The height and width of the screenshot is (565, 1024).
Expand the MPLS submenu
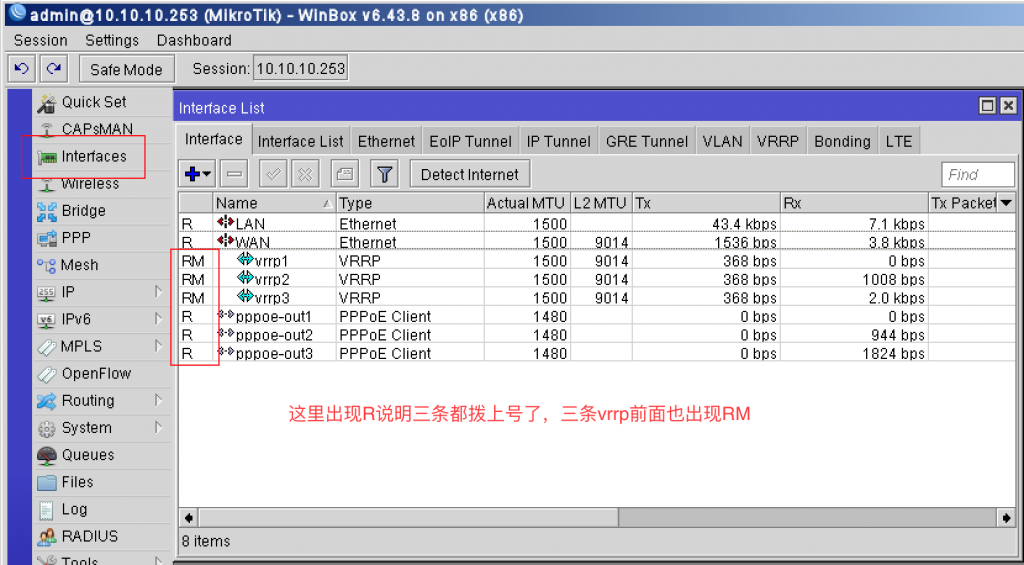pyautogui.click(x=159, y=346)
